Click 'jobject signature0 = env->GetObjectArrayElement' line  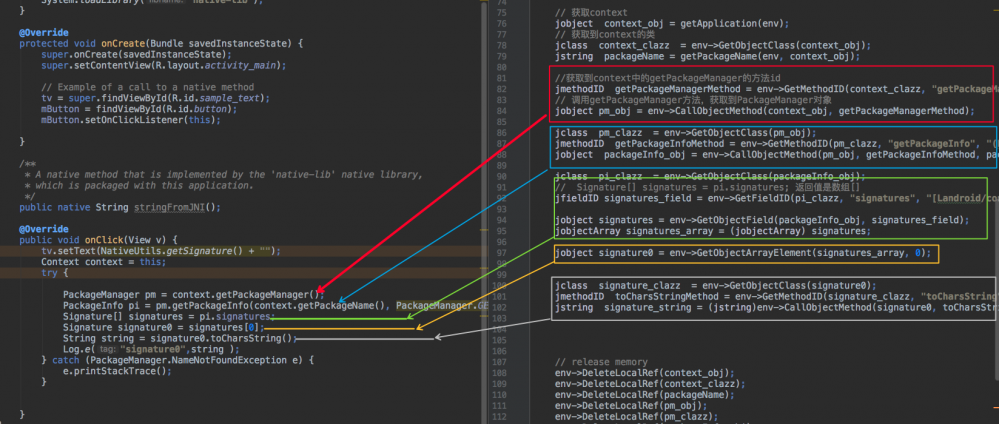743,252
